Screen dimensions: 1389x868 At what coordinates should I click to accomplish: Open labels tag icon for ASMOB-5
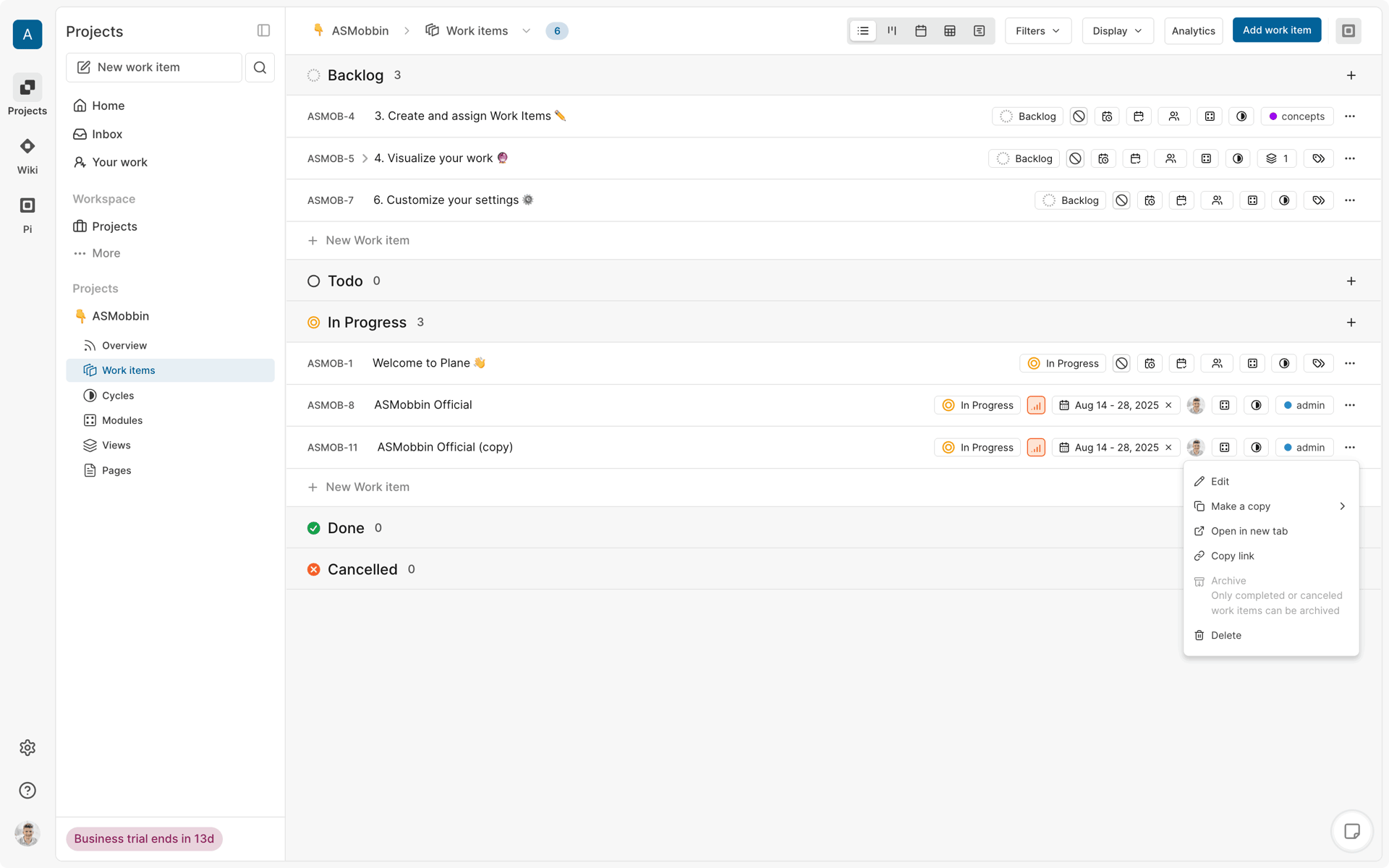click(1319, 158)
